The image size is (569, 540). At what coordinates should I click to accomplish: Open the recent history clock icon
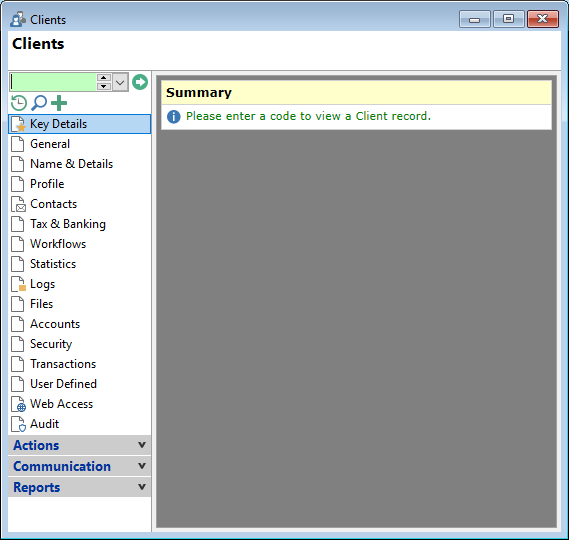[19, 103]
